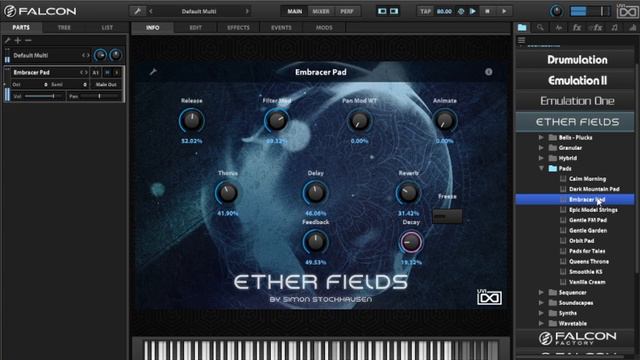Go to next multi preset arrow
The image size is (640, 360).
[x=247, y=11]
